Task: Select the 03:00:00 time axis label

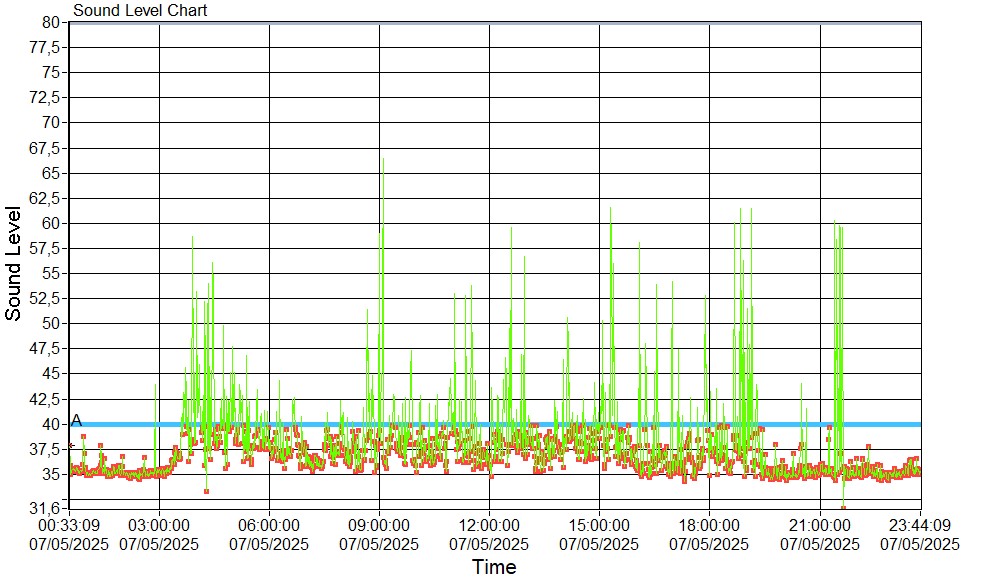Action: click(x=159, y=524)
